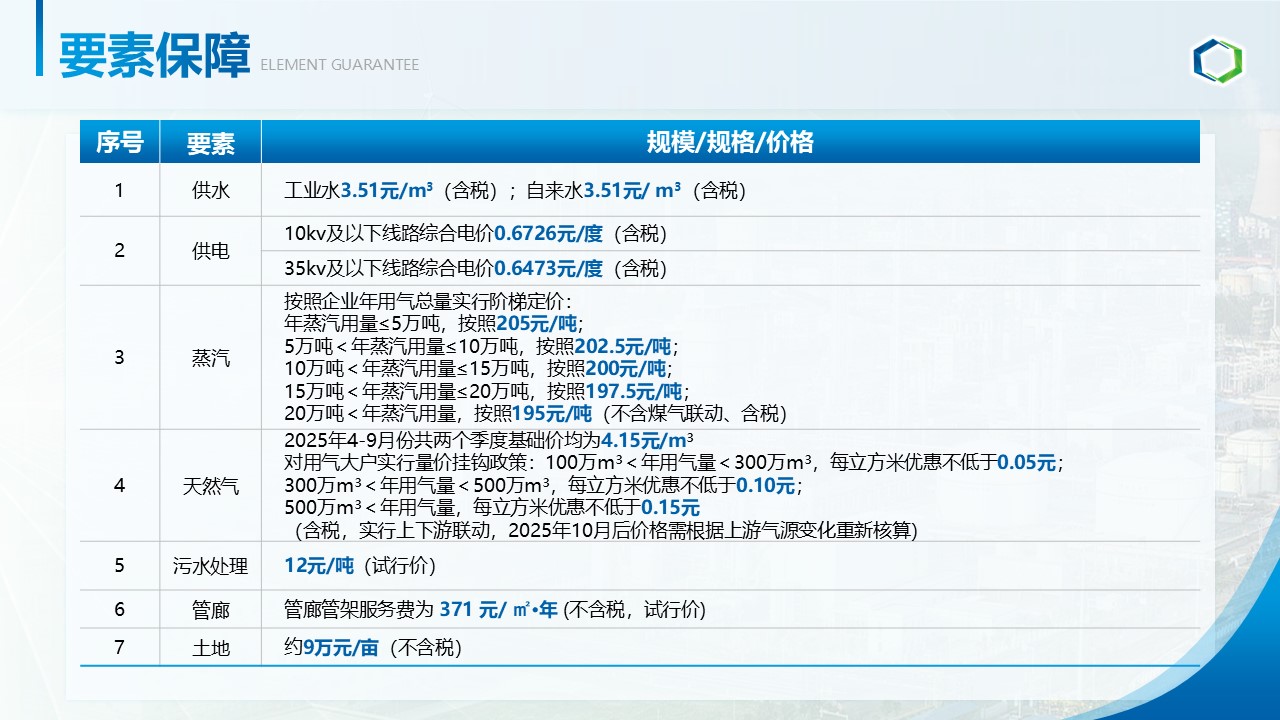This screenshot has height=720, width=1280.
Task: Click the natural gas base price 4.15元/m³
Action: pyautogui.click(x=648, y=441)
